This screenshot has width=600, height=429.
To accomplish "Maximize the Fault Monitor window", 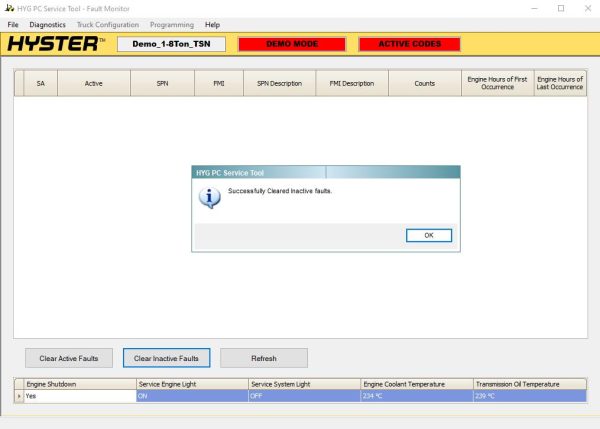I will [x=561, y=8].
